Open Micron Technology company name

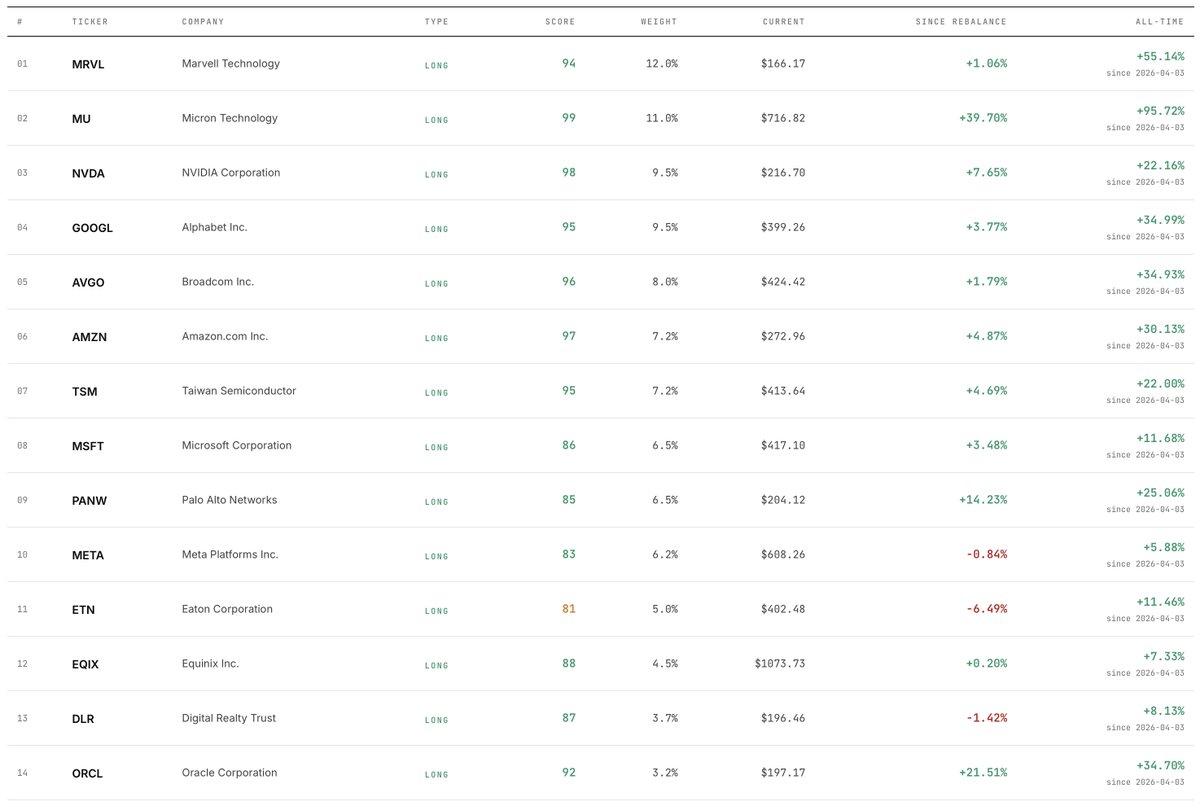pyautogui.click(x=230, y=118)
